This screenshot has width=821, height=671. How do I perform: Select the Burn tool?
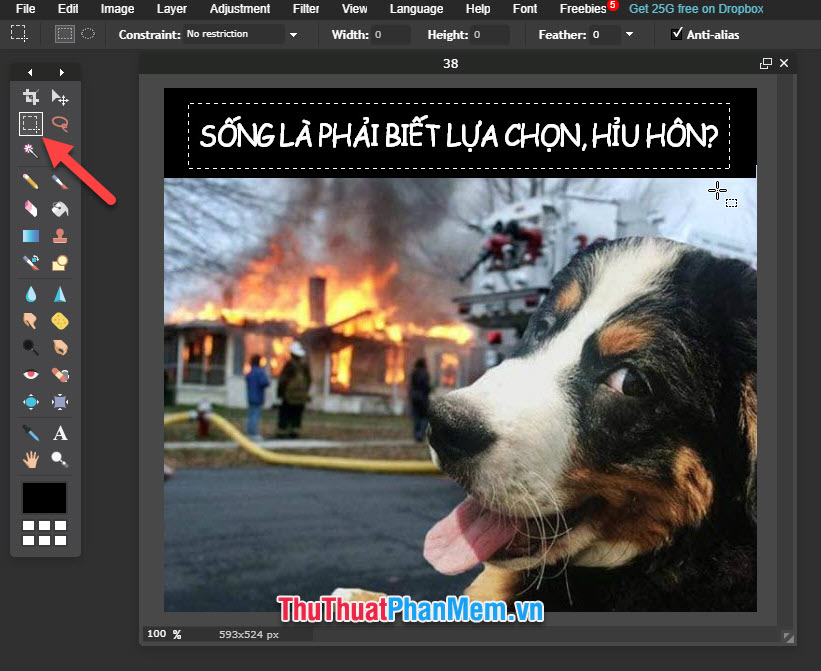pyautogui.click(x=60, y=348)
